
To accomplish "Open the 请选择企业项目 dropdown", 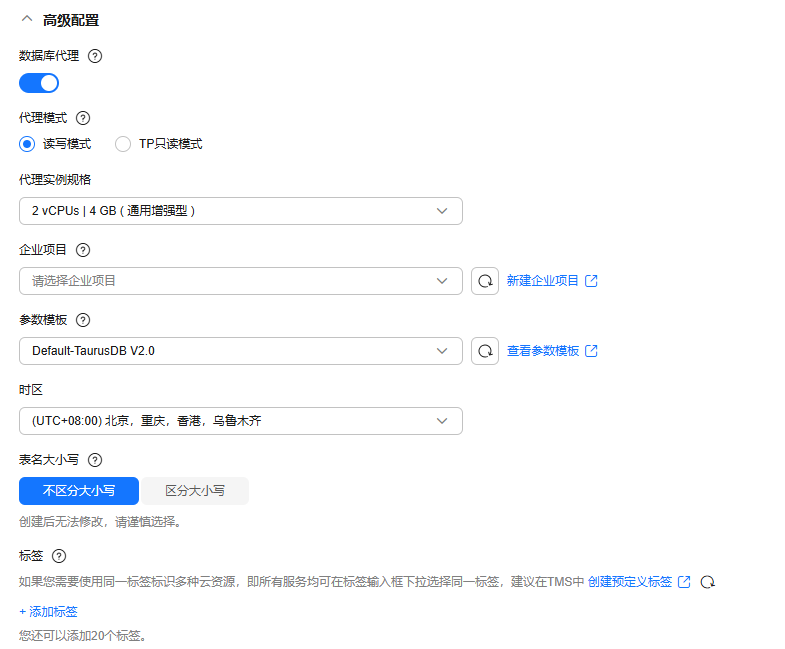I will tap(241, 281).
